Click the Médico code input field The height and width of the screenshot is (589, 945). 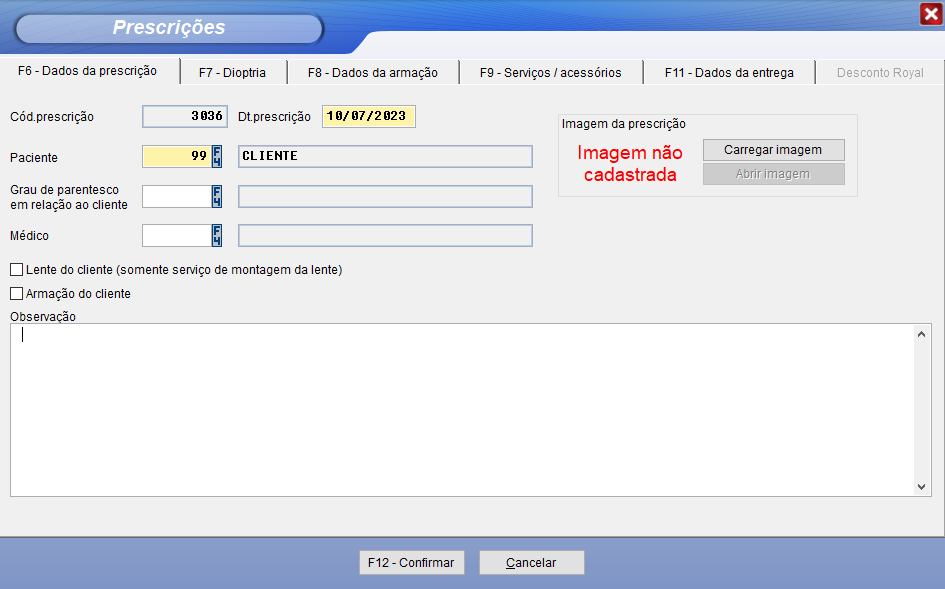(x=176, y=235)
